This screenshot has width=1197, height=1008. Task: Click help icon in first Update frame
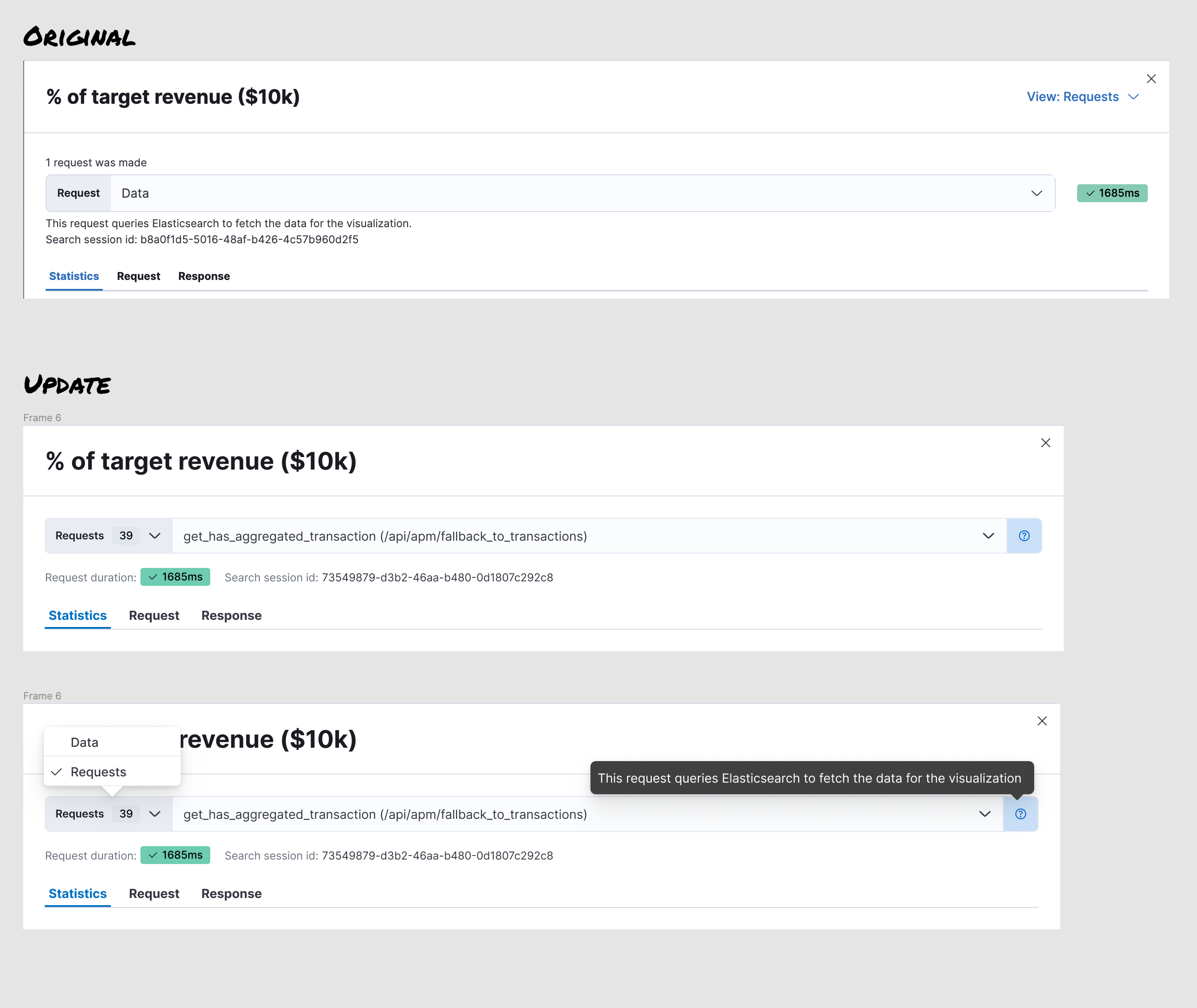tap(1024, 536)
